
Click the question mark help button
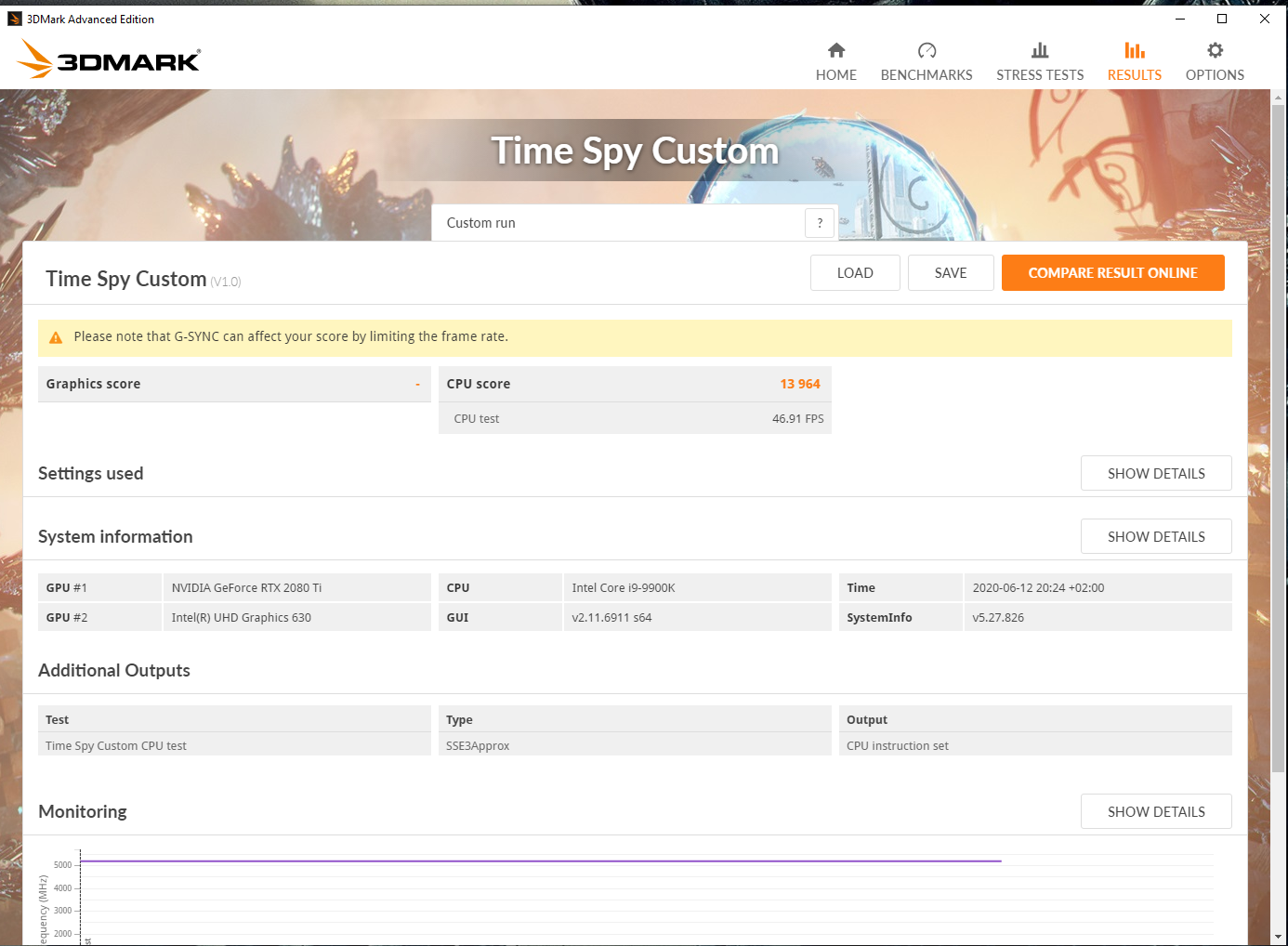(x=820, y=223)
